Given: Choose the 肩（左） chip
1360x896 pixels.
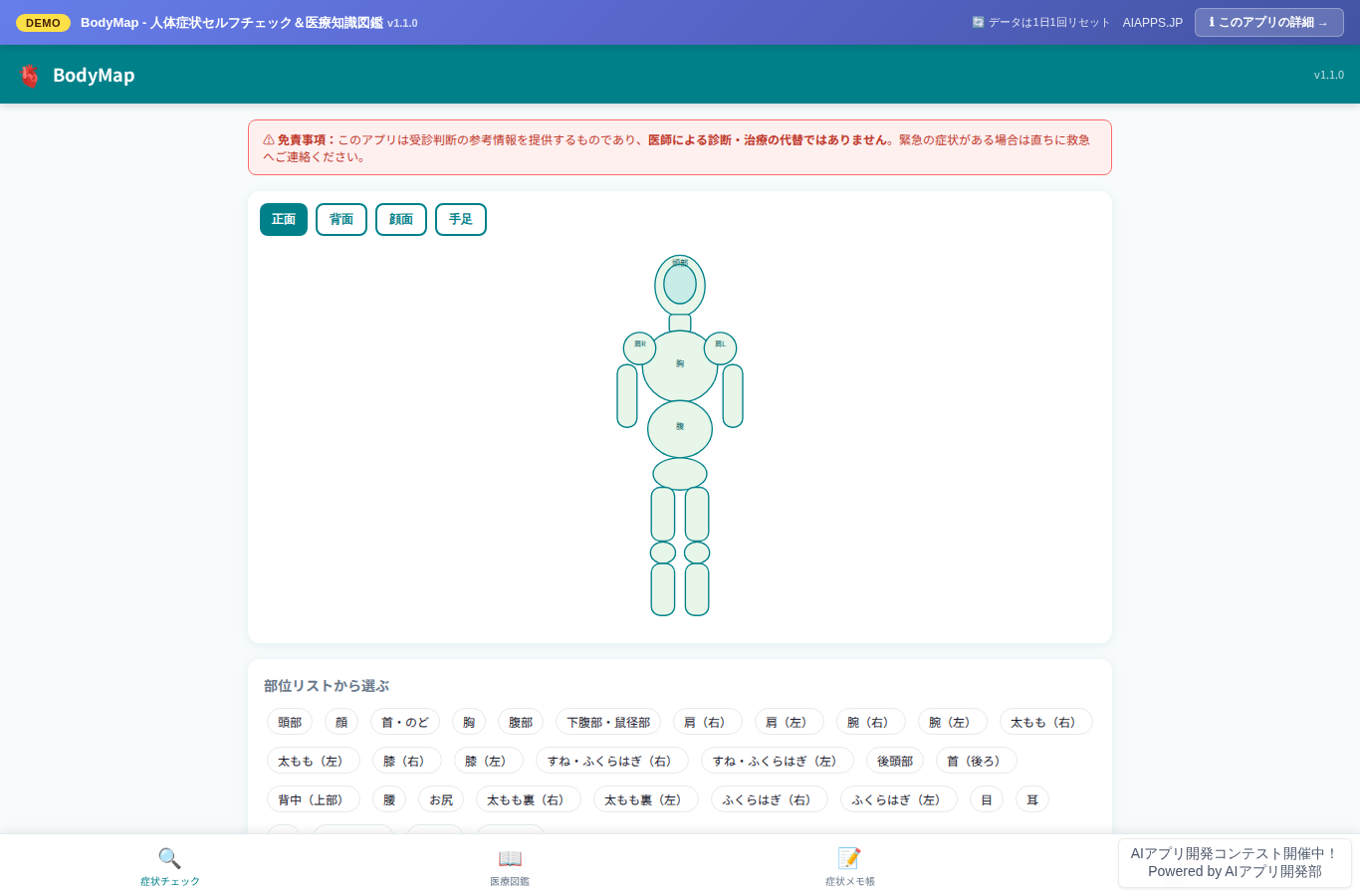Looking at the screenshot, I should [790, 722].
